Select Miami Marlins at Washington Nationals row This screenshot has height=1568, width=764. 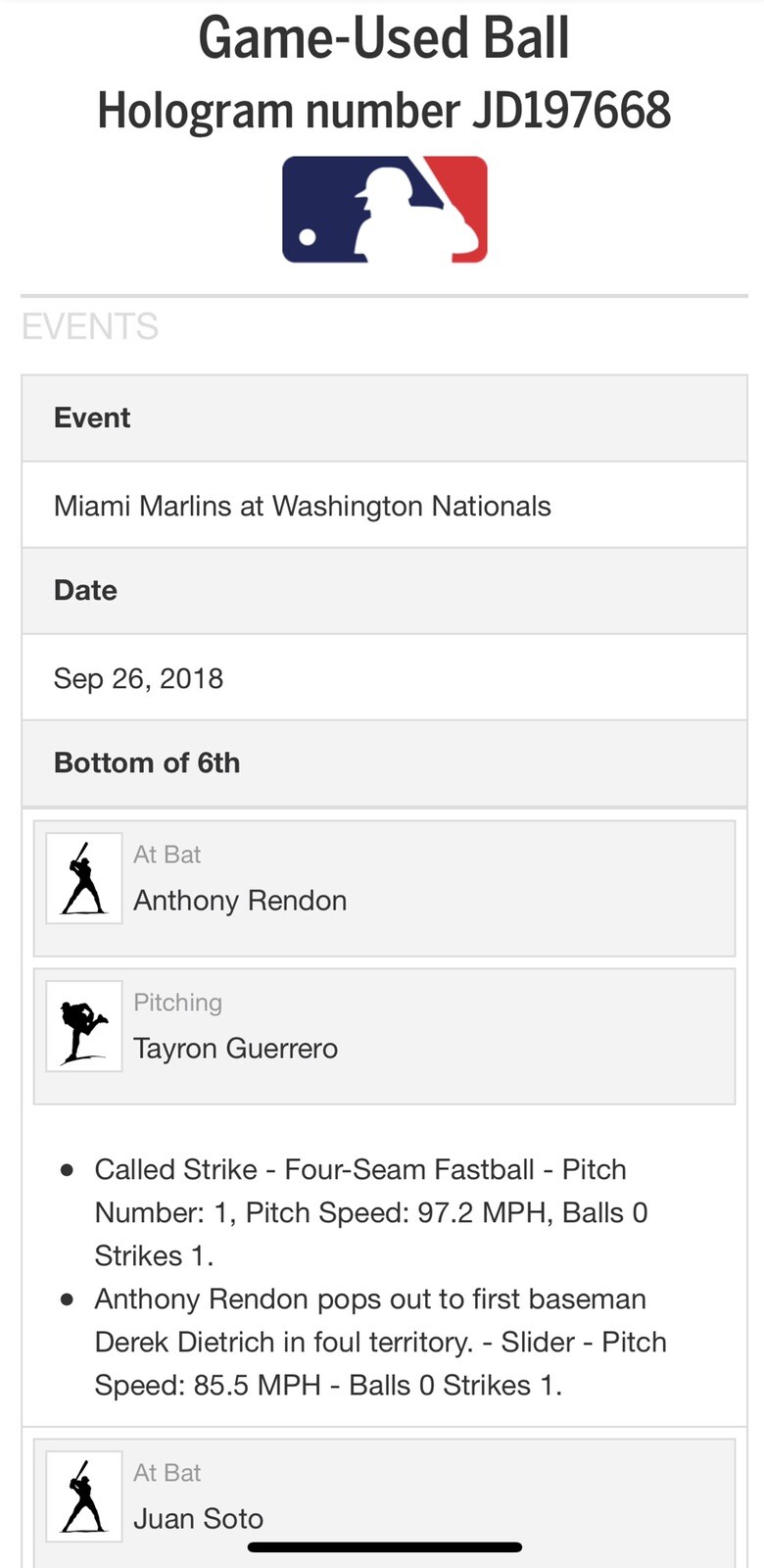coord(302,506)
